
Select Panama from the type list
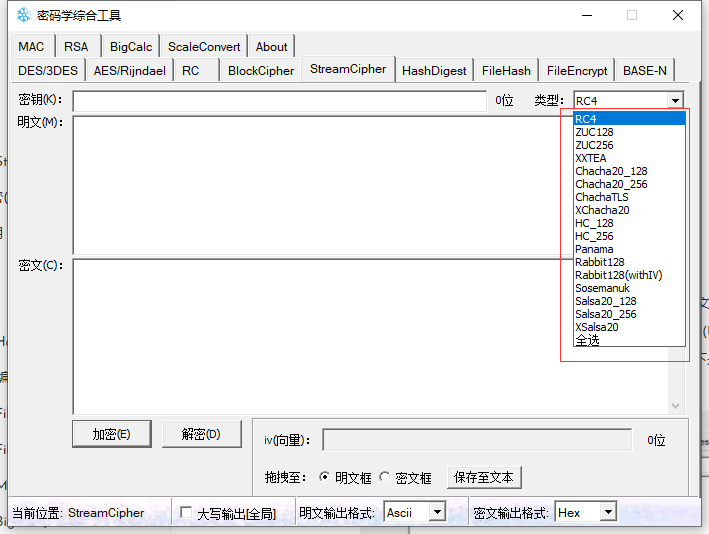629,249
